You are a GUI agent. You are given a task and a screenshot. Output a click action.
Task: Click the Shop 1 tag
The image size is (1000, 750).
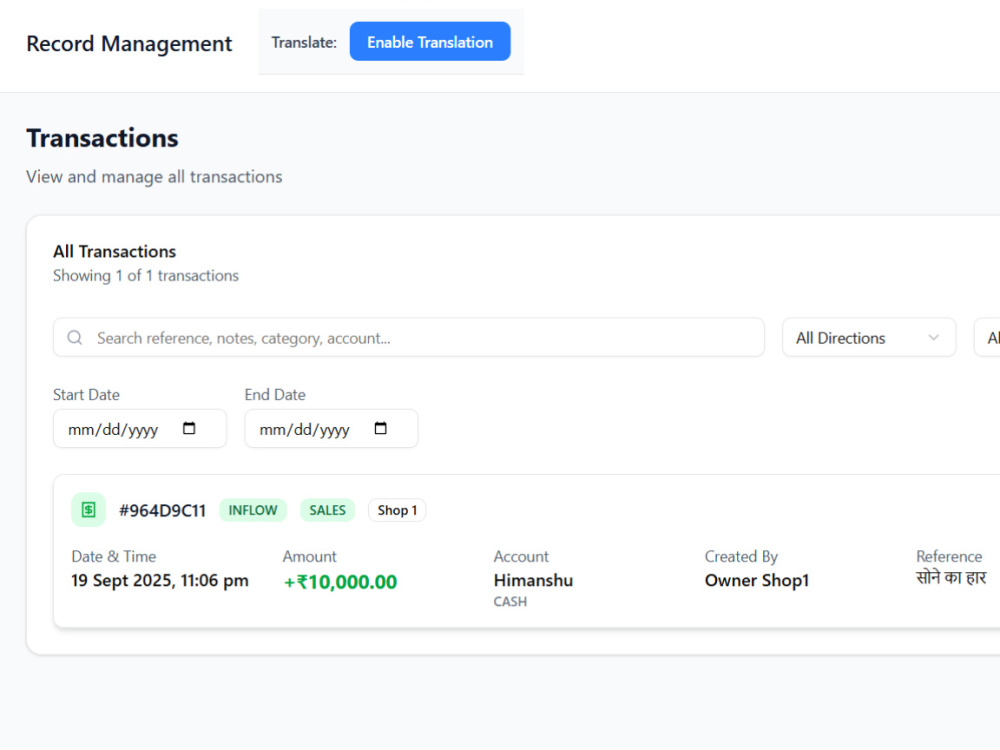397,510
